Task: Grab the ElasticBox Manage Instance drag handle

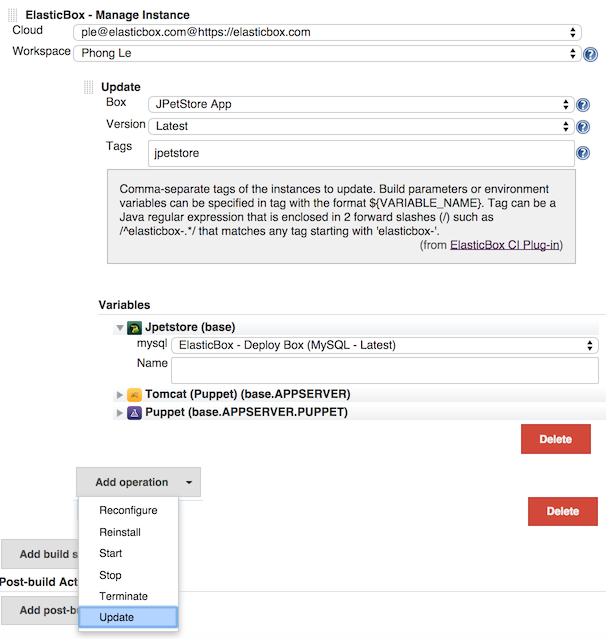Action: (13, 15)
